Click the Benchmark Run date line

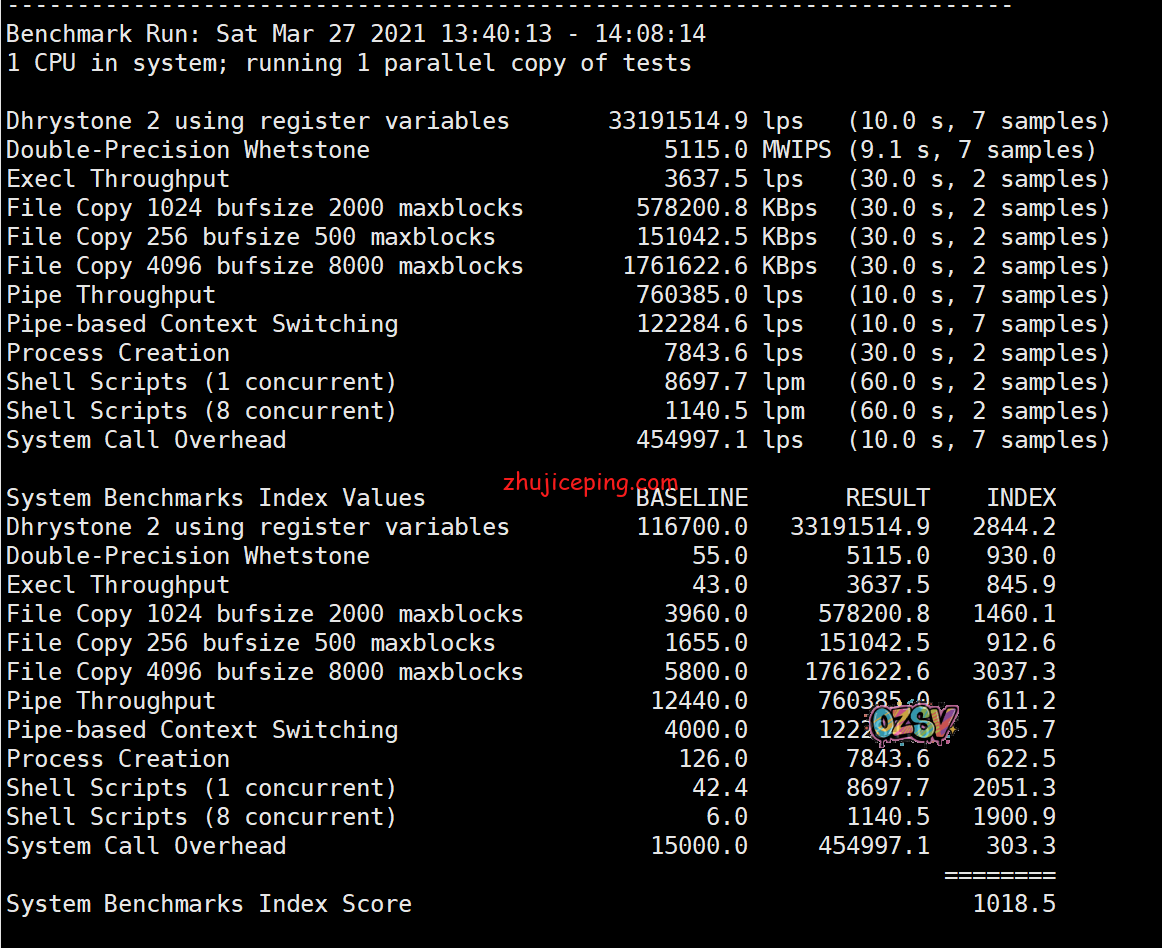click(x=355, y=34)
